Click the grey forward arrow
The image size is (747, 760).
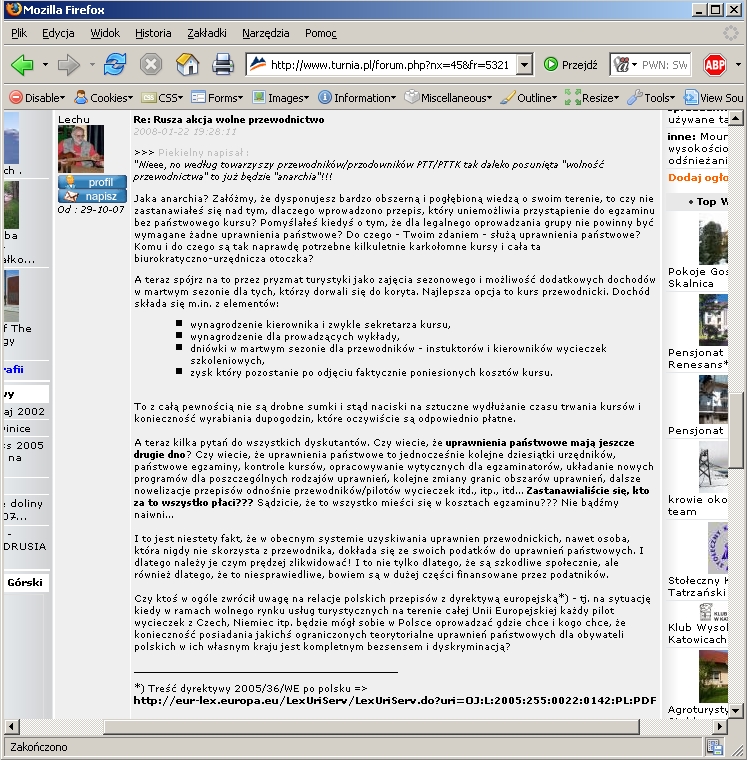coord(68,64)
